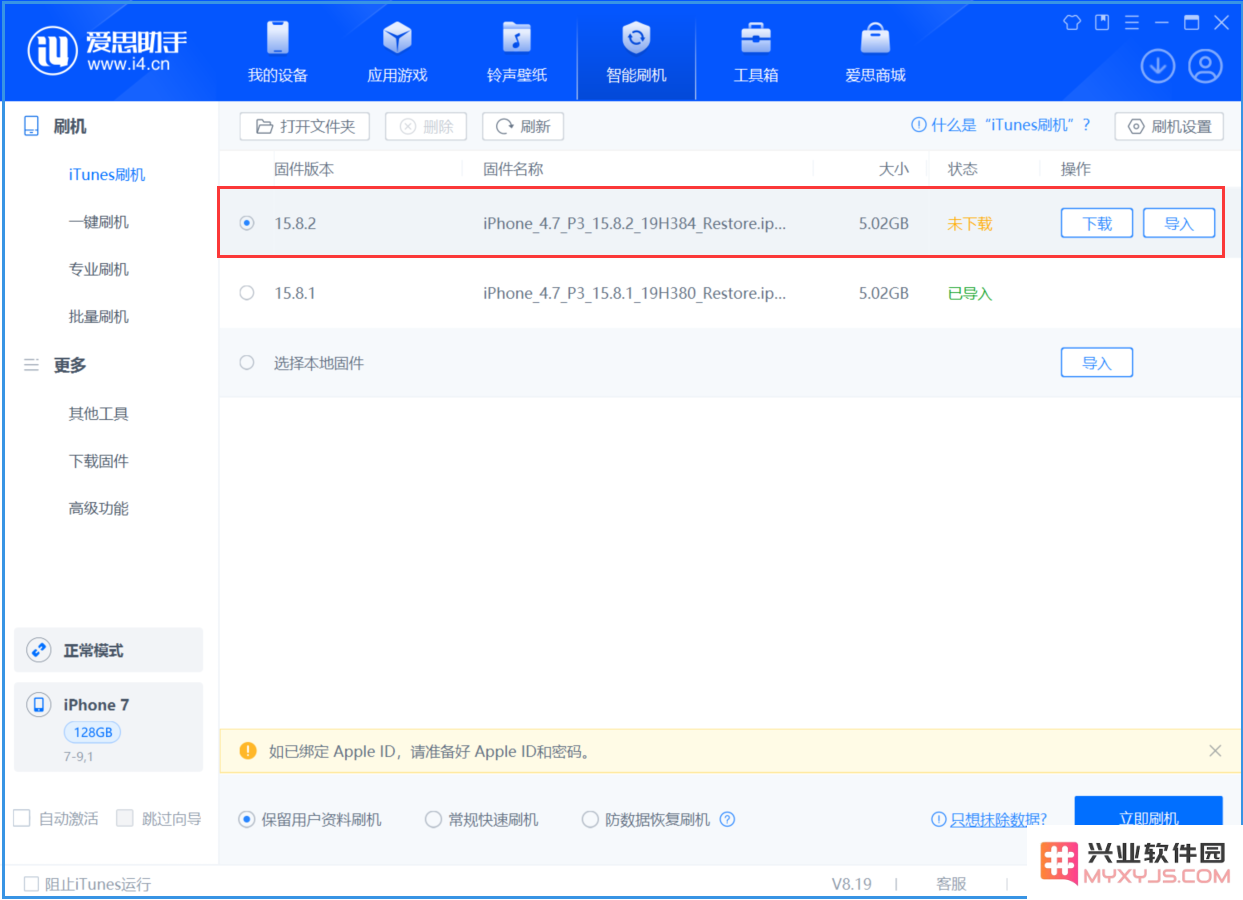Click the 已导入 status text

[x=970, y=293]
